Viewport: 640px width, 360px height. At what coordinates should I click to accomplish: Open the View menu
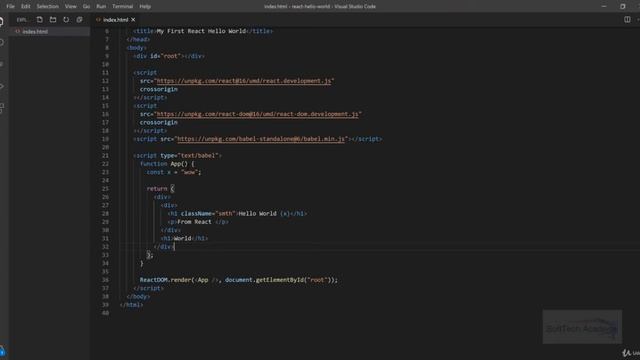(x=71, y=7)
